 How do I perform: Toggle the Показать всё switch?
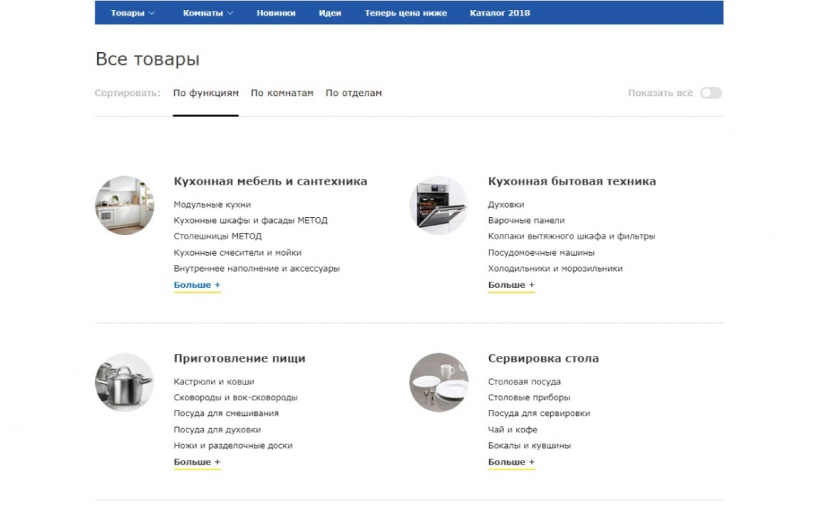(711, 93)
